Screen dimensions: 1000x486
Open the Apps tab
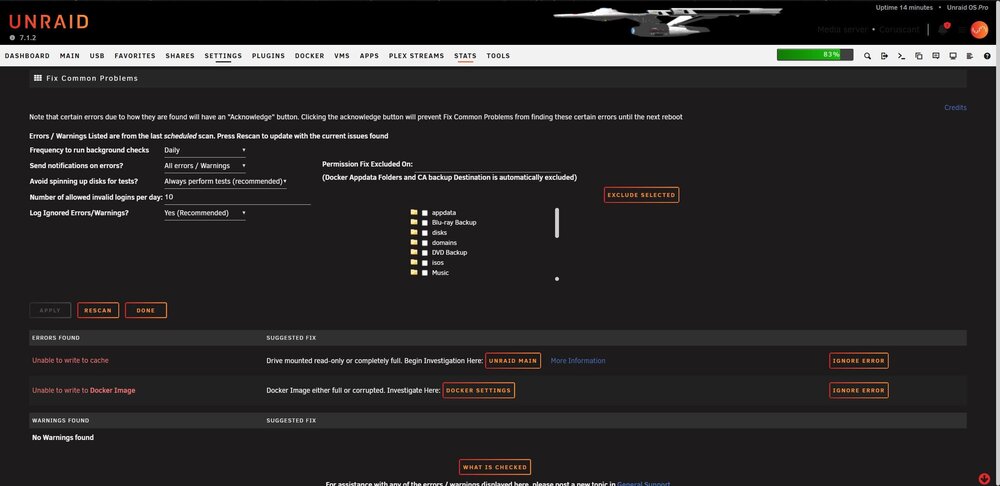pyautogui.click(x=369, y=56)
